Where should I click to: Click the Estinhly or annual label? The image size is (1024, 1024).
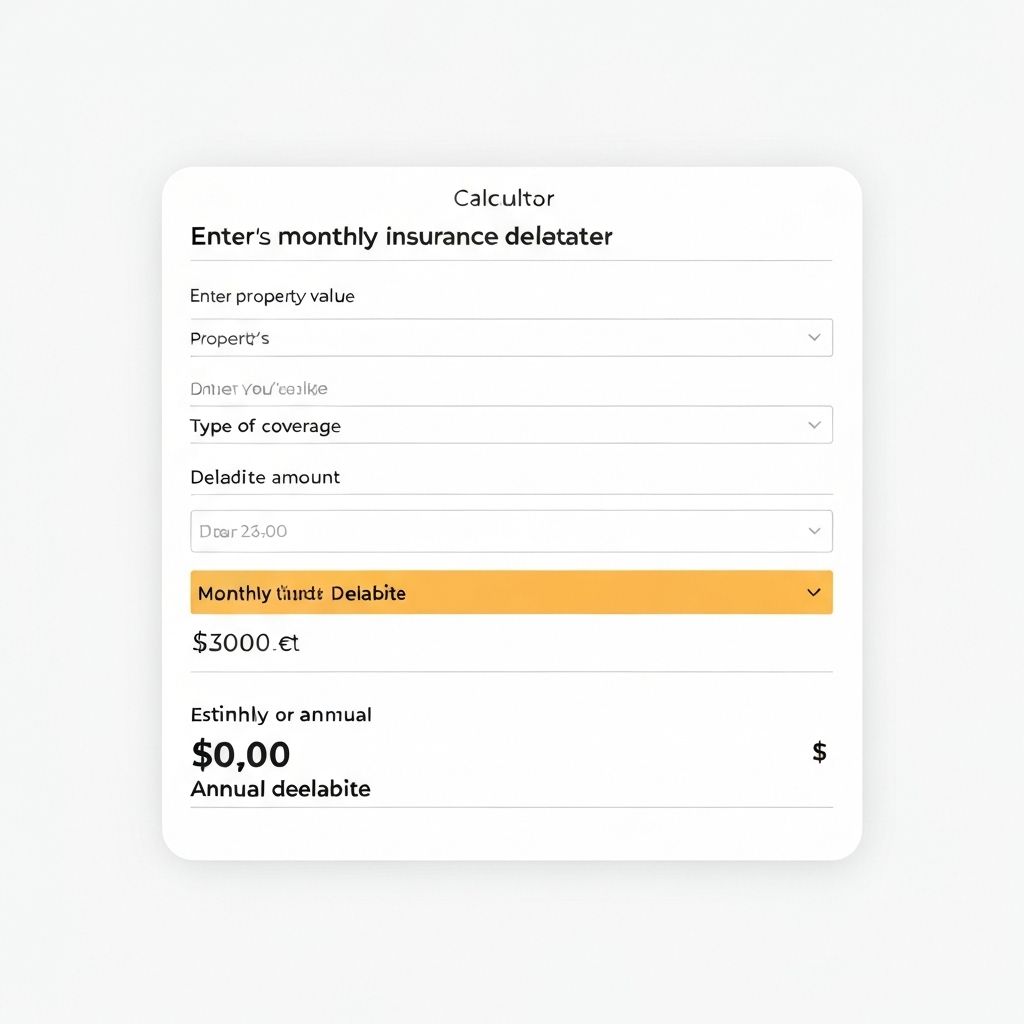coord(280,715)
